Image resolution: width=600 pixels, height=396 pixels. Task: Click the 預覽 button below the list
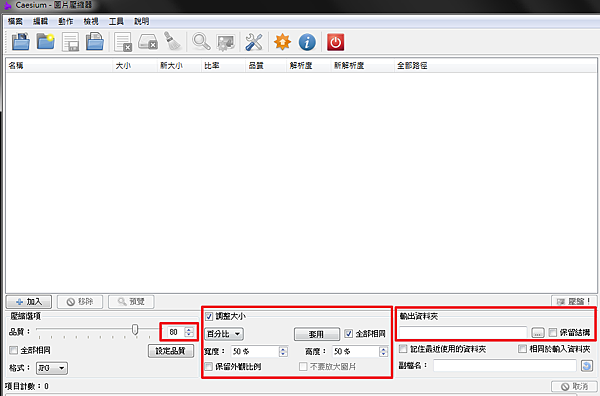[x=131, y=301]
